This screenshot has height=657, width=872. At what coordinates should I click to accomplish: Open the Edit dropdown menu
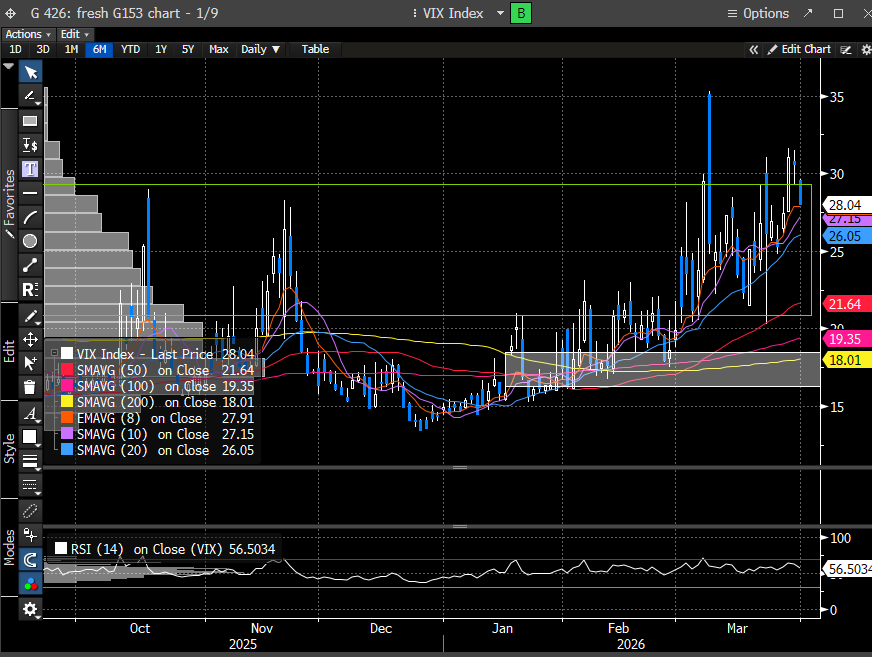[75, 34]
